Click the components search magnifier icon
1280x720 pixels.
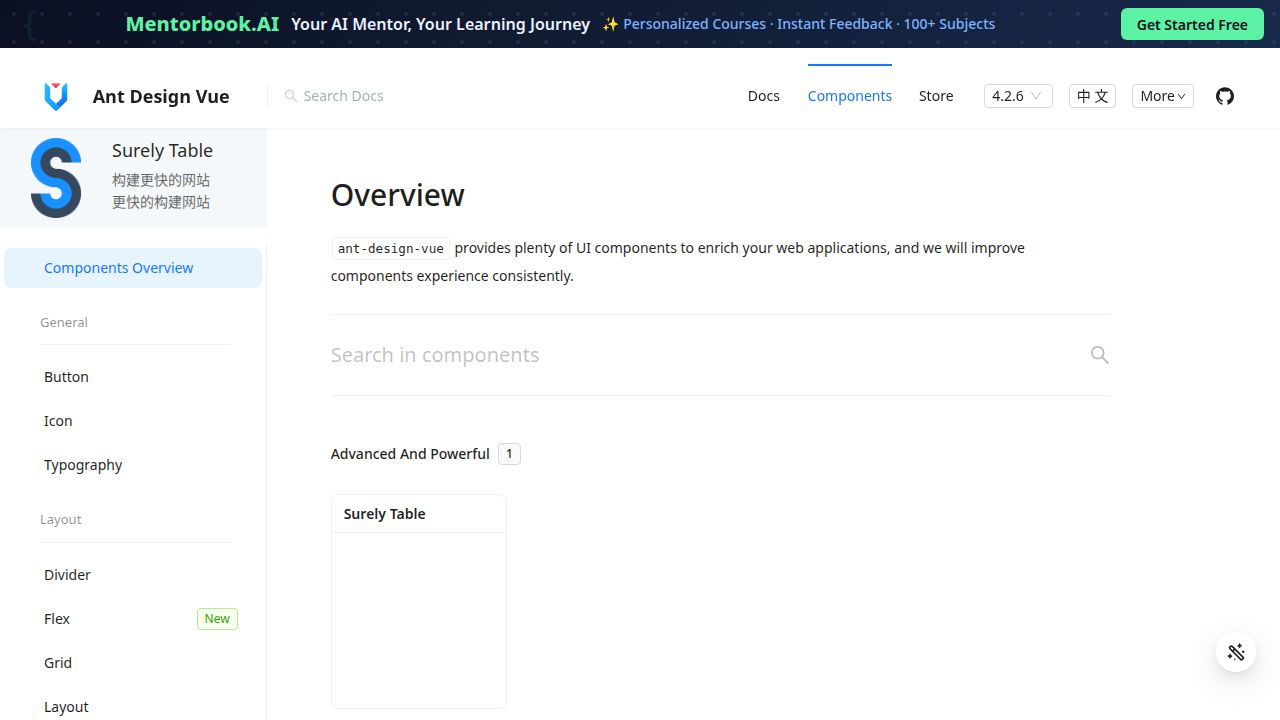(x=1099, y=355)
